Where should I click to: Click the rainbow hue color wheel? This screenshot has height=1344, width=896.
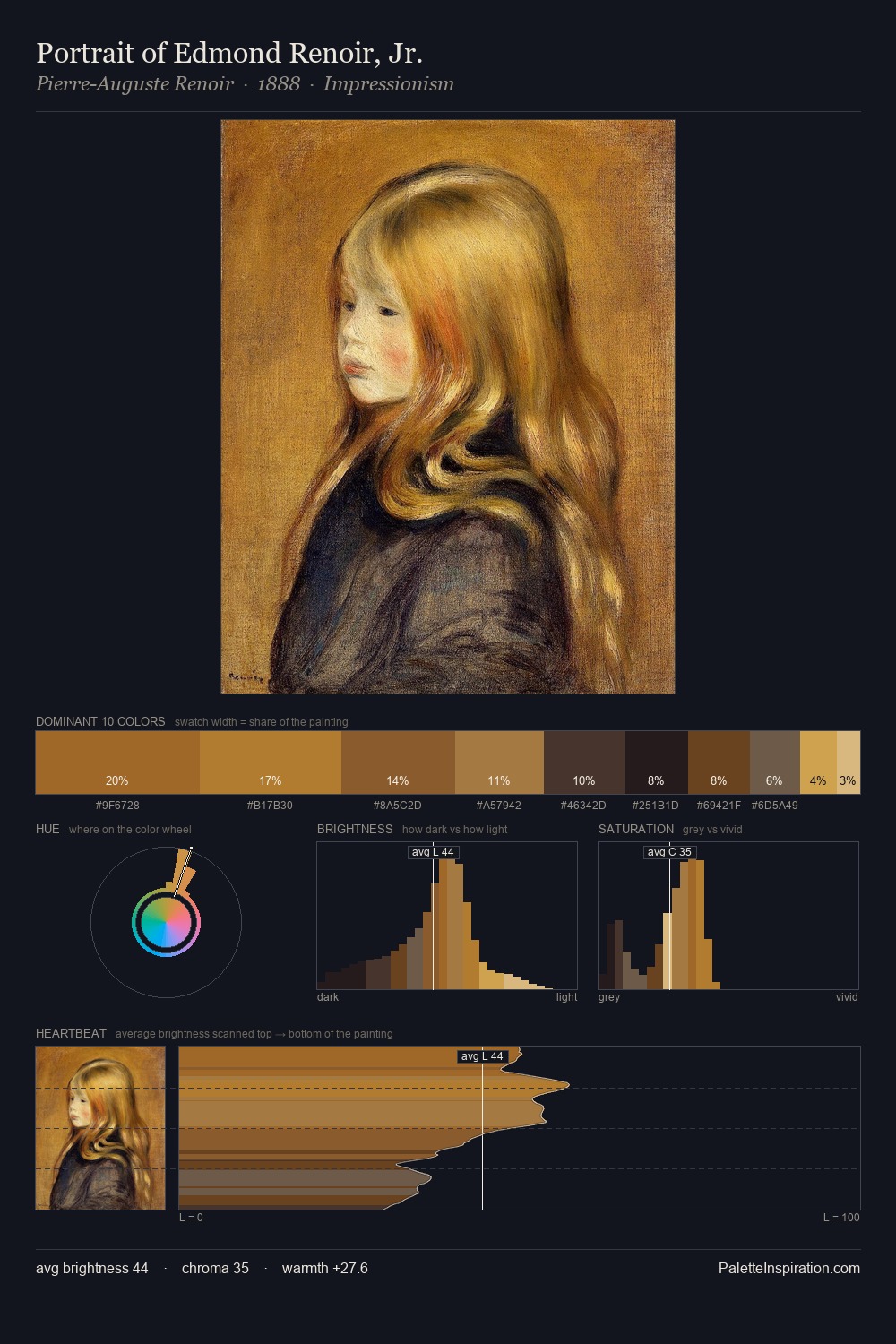166,922
